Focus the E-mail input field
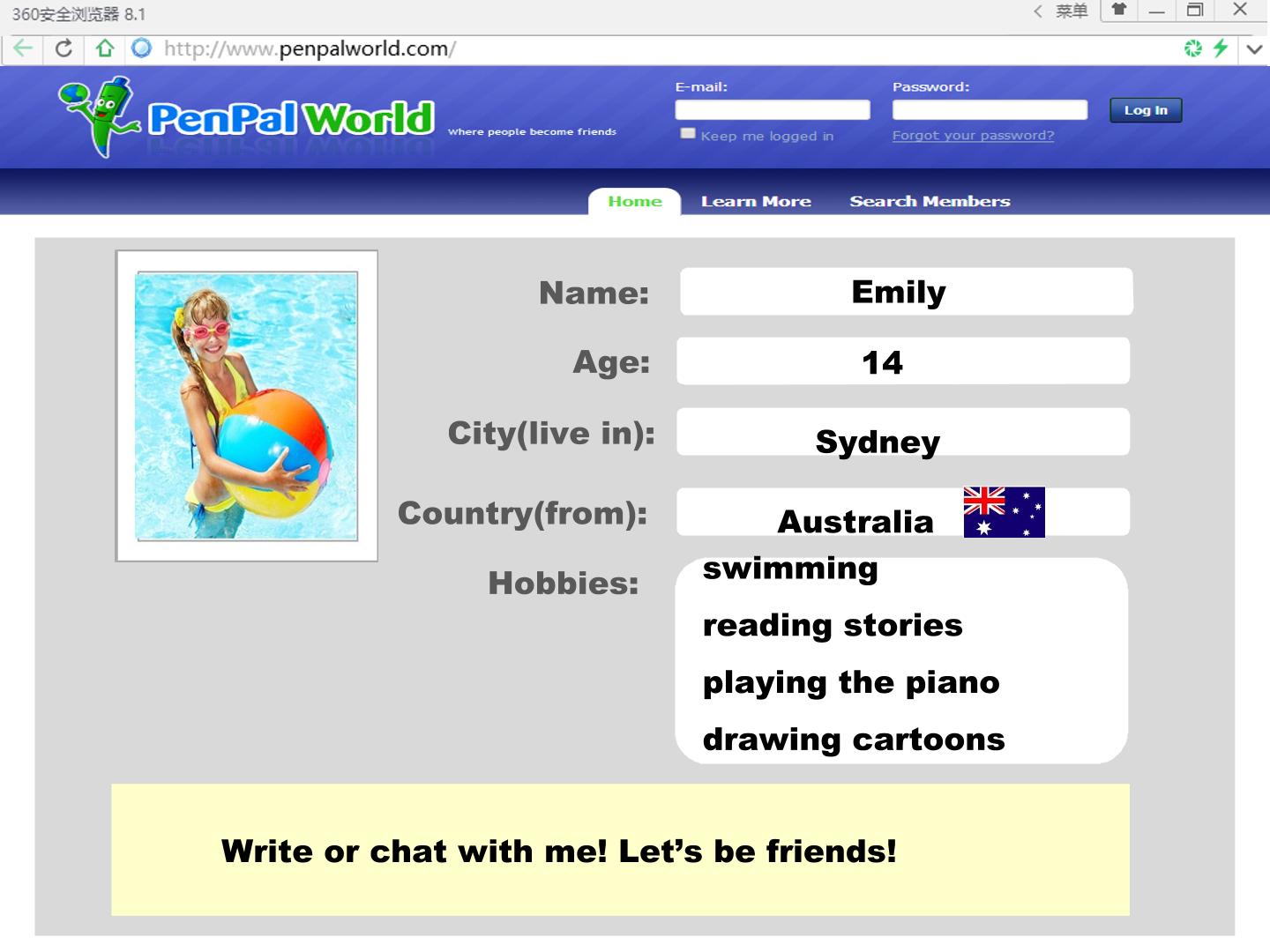 click(x=773, y=109)
